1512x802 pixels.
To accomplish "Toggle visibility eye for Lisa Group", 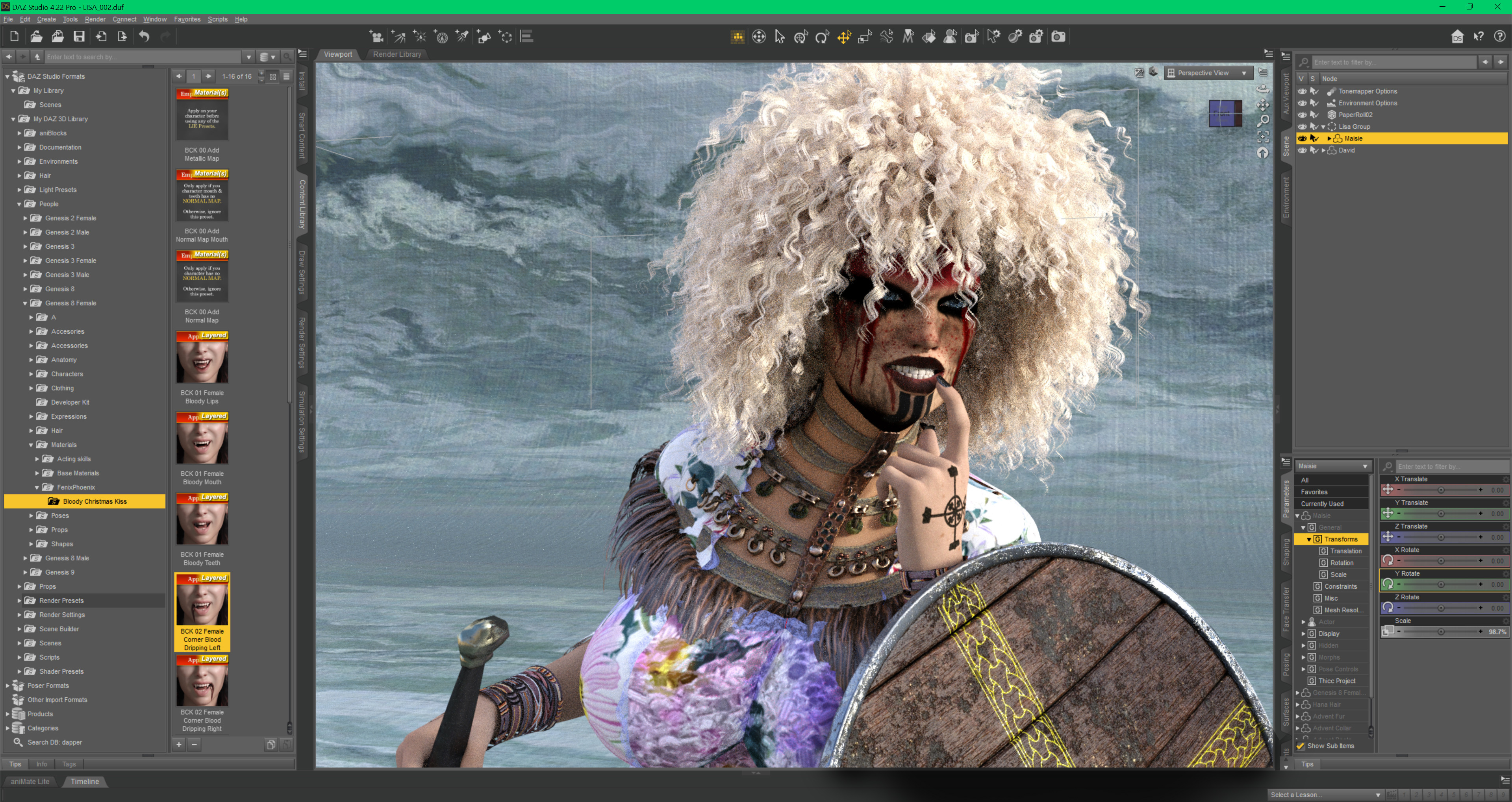I will [1303, 127].
